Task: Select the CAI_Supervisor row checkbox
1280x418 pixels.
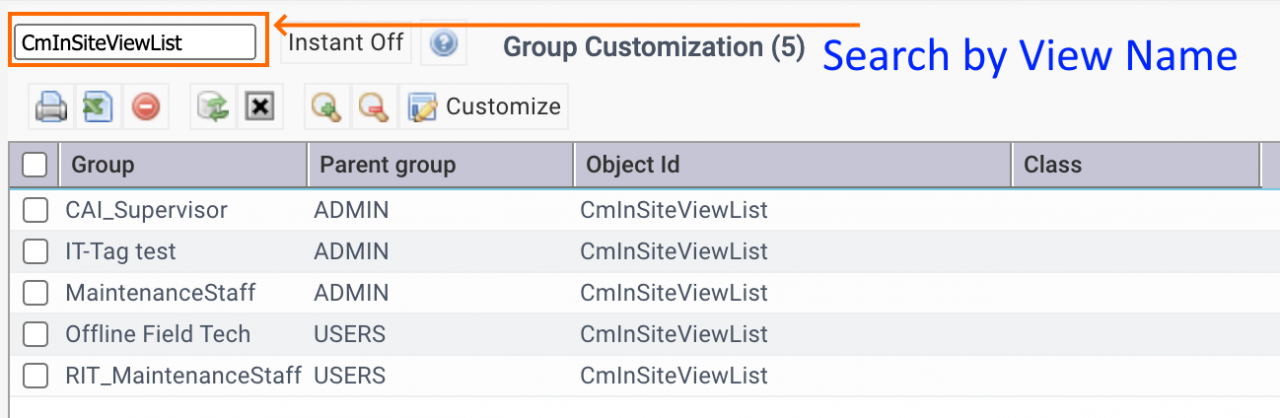Action: (x=36, y=210)
